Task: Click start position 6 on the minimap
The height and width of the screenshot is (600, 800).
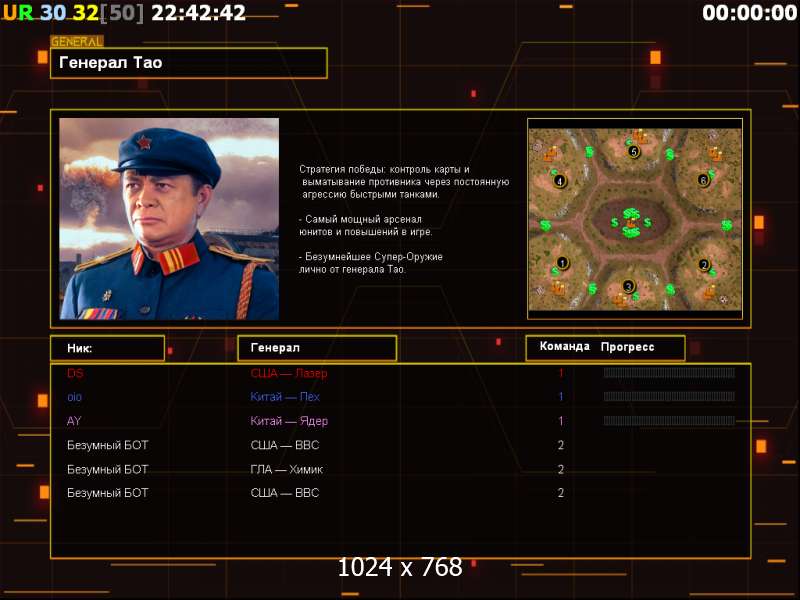Action: 704,180
